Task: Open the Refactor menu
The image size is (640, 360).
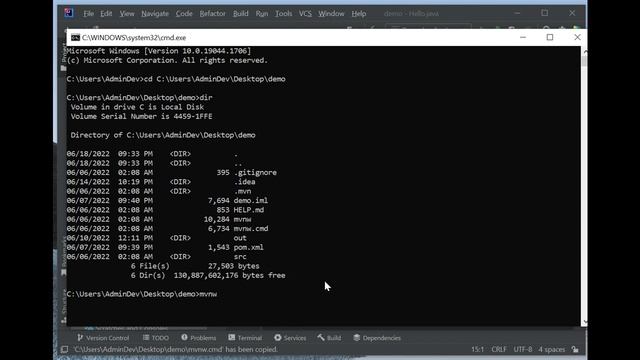Action: click(x=212, y=13)
